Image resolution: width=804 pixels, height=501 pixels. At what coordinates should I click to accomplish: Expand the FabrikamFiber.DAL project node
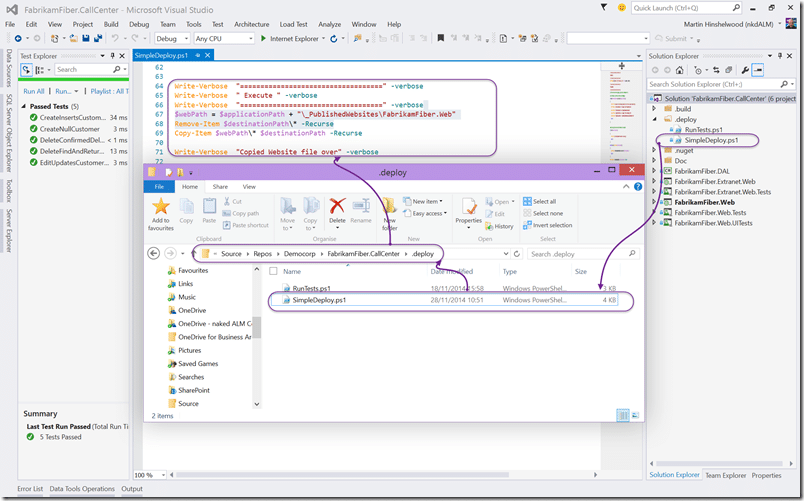[x=654, y=171]
